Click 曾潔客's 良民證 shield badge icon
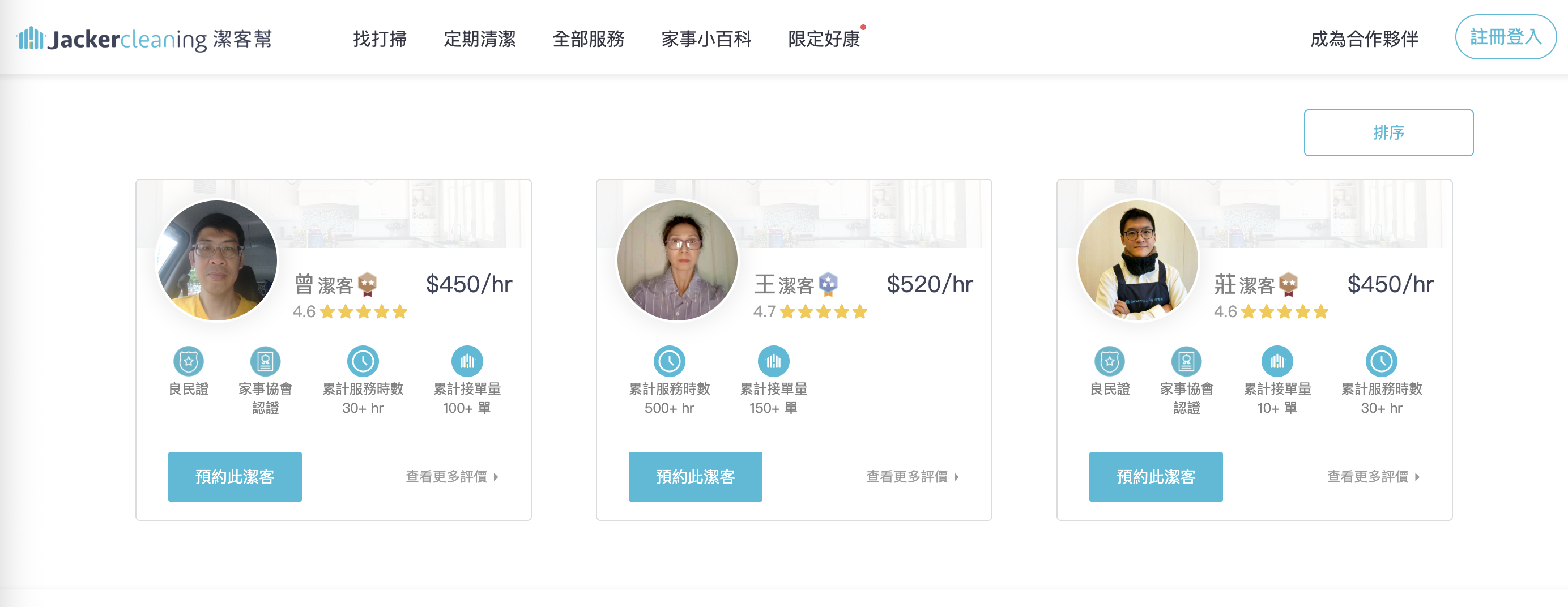Viewport: 1568px width, 607px height. (x=189, y=361)
